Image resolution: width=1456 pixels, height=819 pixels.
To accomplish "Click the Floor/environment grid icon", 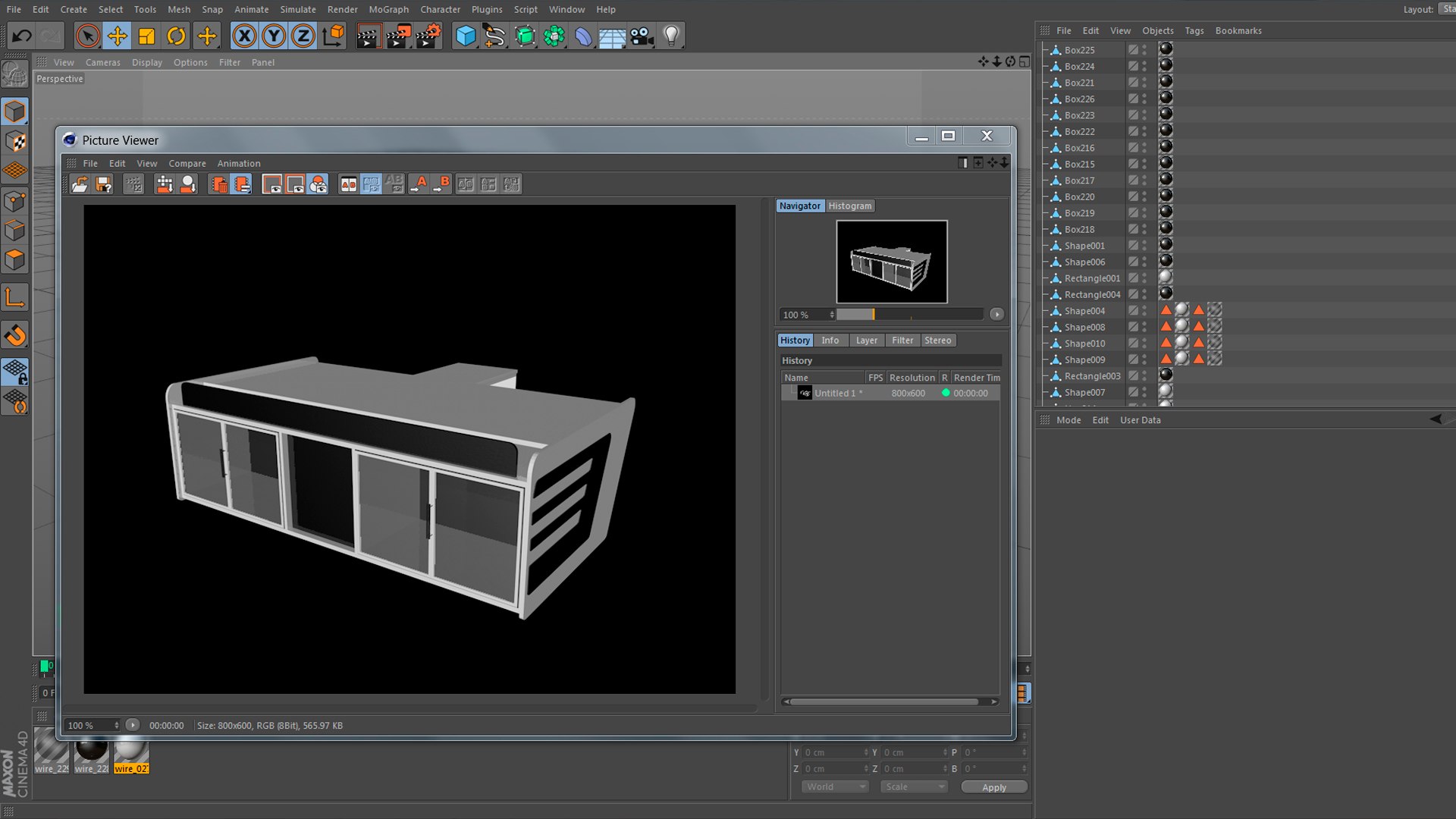I will [612, 36].
